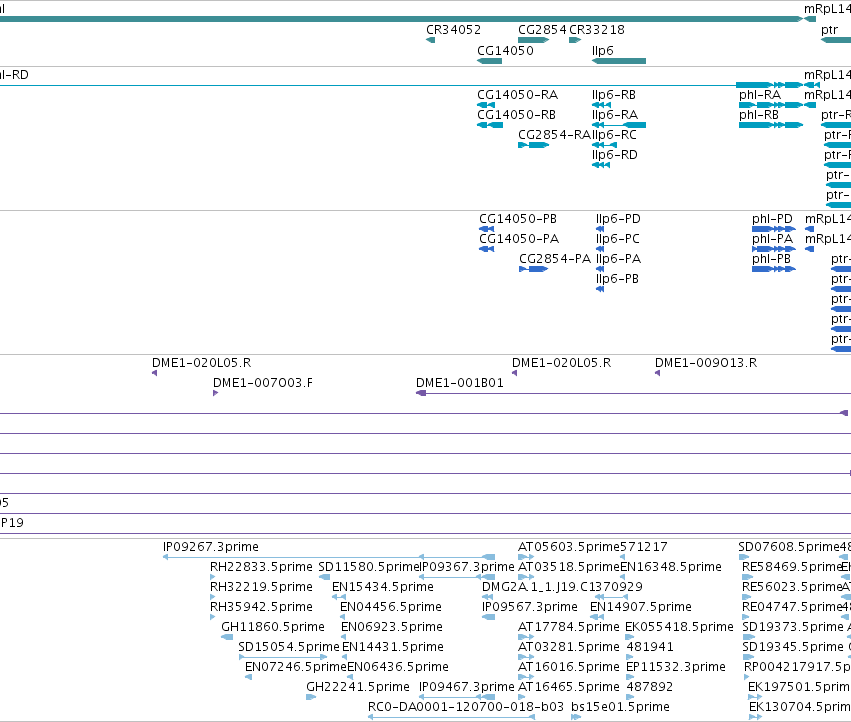
Task: Select the phl-RA transcript label
Action: coord(760,95)
